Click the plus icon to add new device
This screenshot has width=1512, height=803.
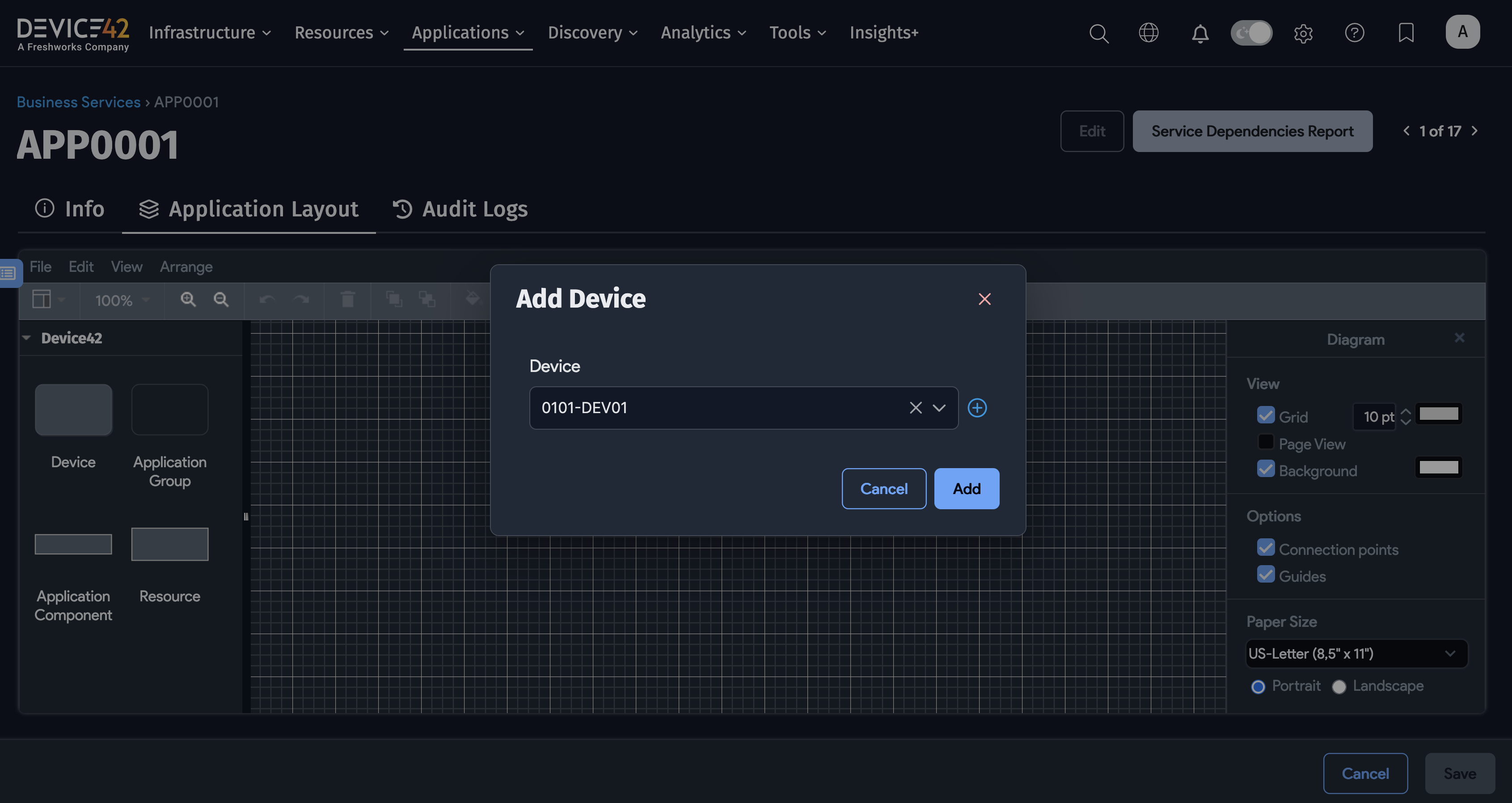coord(977,407)
